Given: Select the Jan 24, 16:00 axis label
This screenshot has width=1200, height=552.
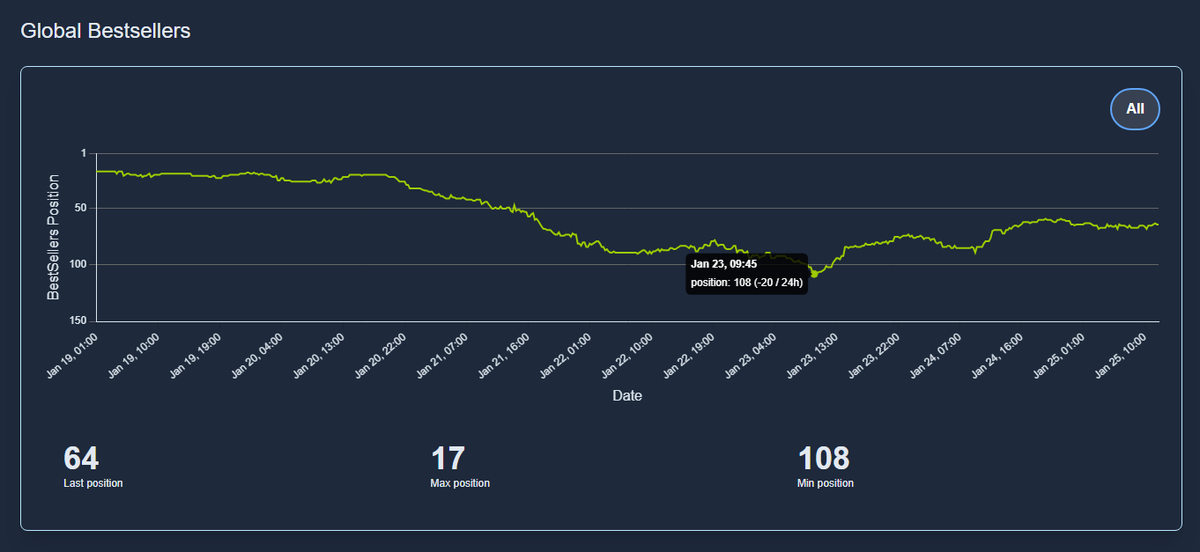Looking at the screenshot, I should click(998, 354).
